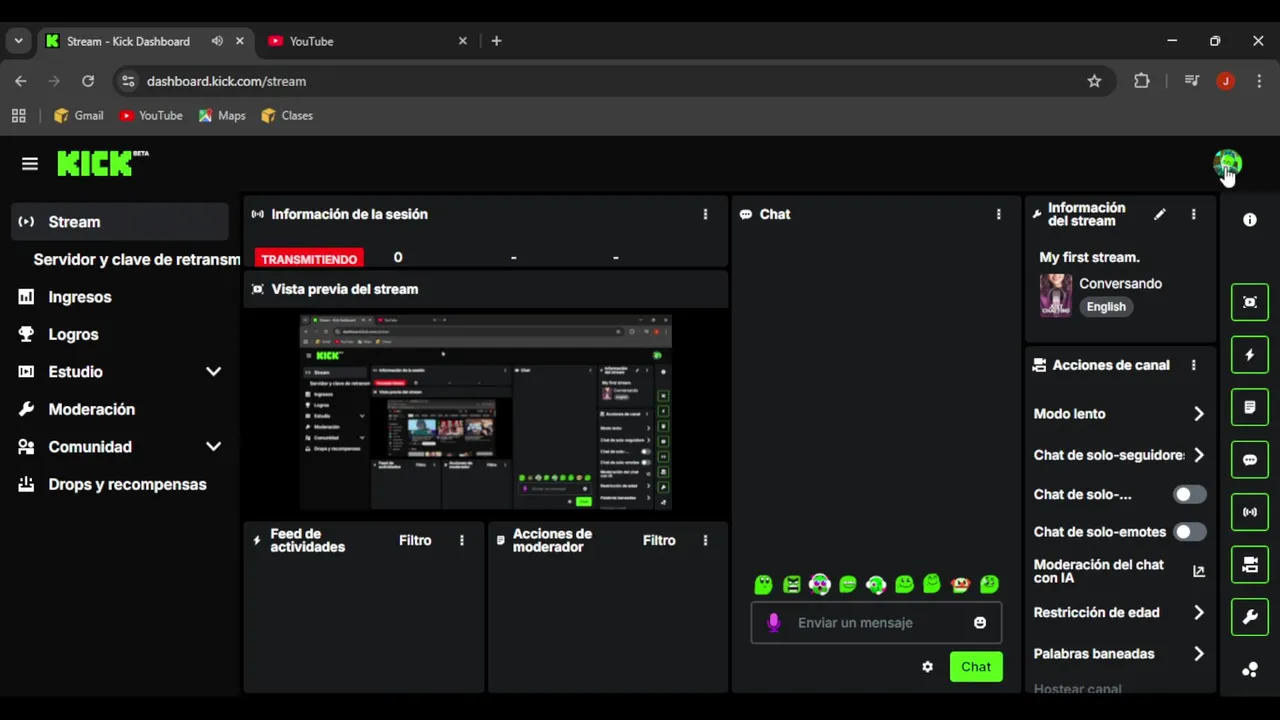Click the English language tag
The image size is (1280, 720).
pos(1106,307)
